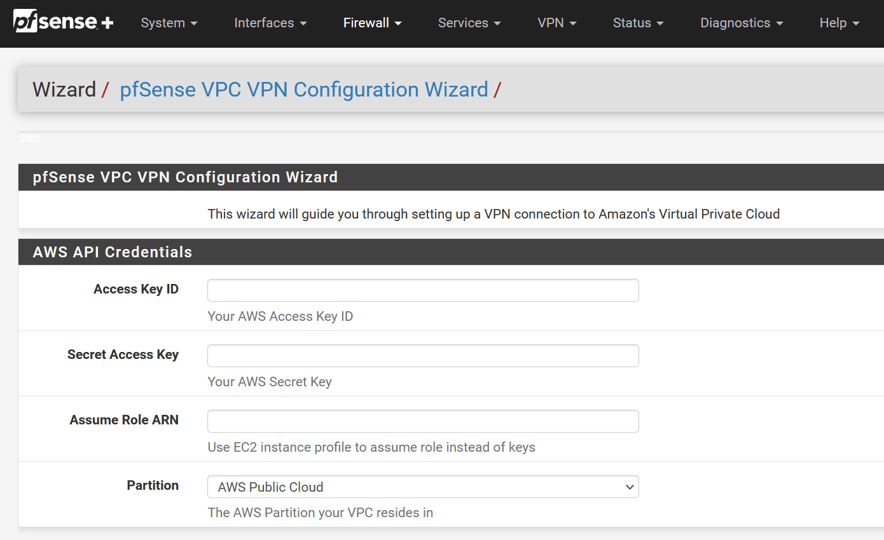Click the Access Key ID label

(136, 289)
